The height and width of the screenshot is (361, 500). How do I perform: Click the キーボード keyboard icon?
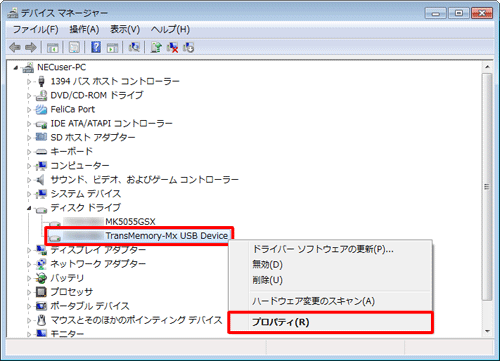(41, 152)
